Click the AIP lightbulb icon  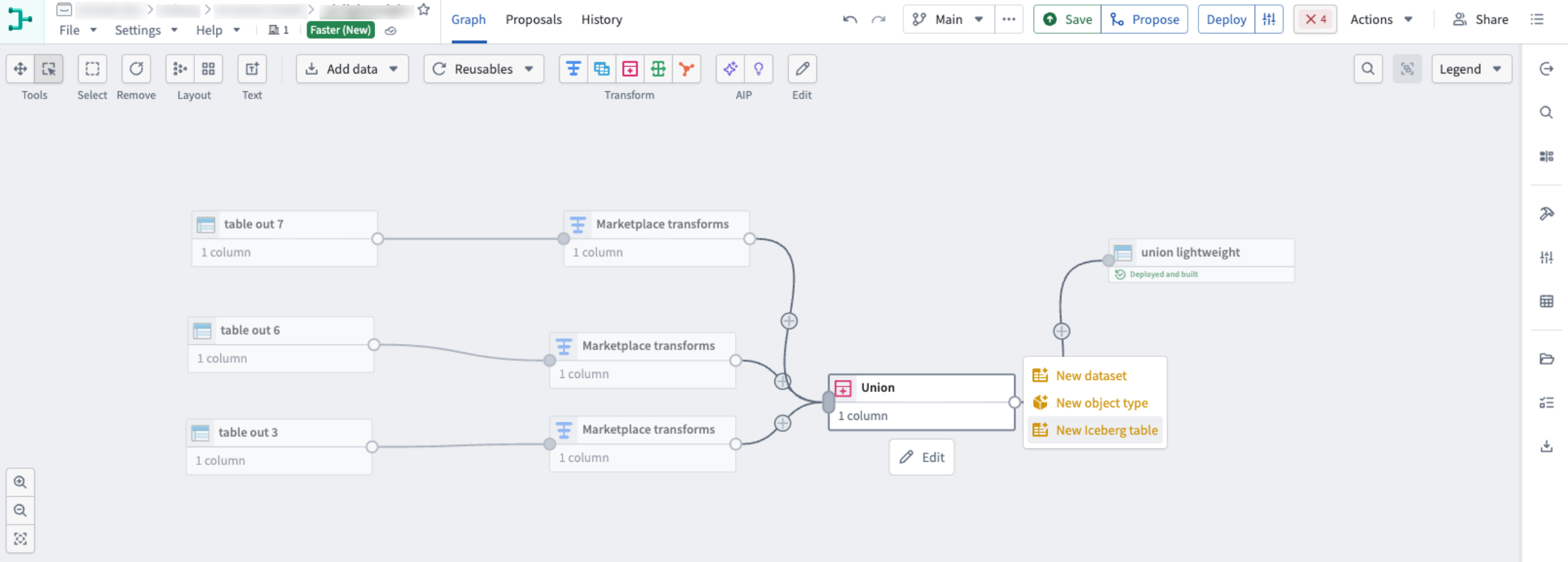point(759,69)
